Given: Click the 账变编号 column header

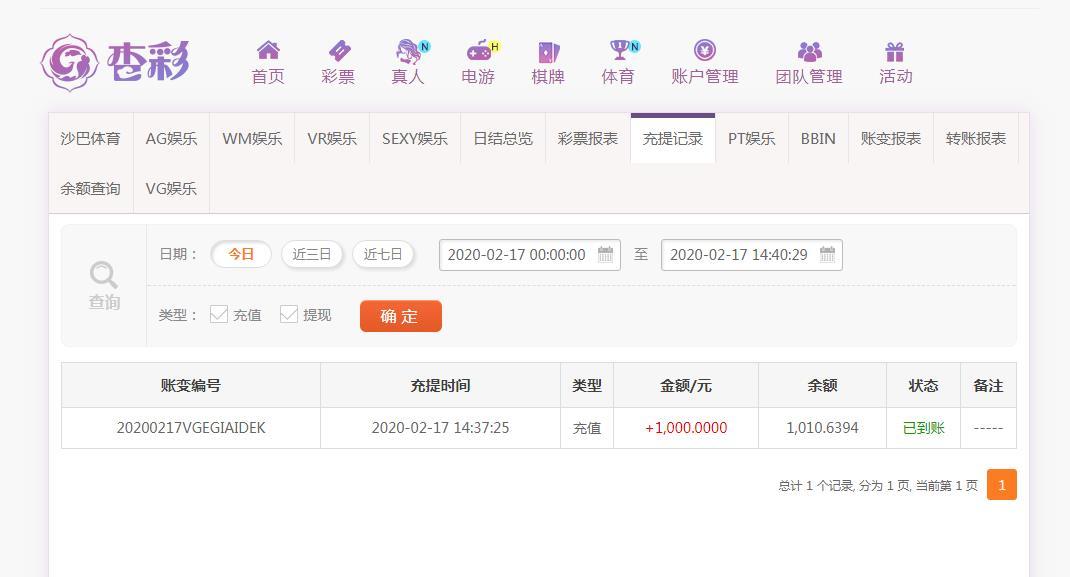Looking at the screenshot, I should coord(191,385).
